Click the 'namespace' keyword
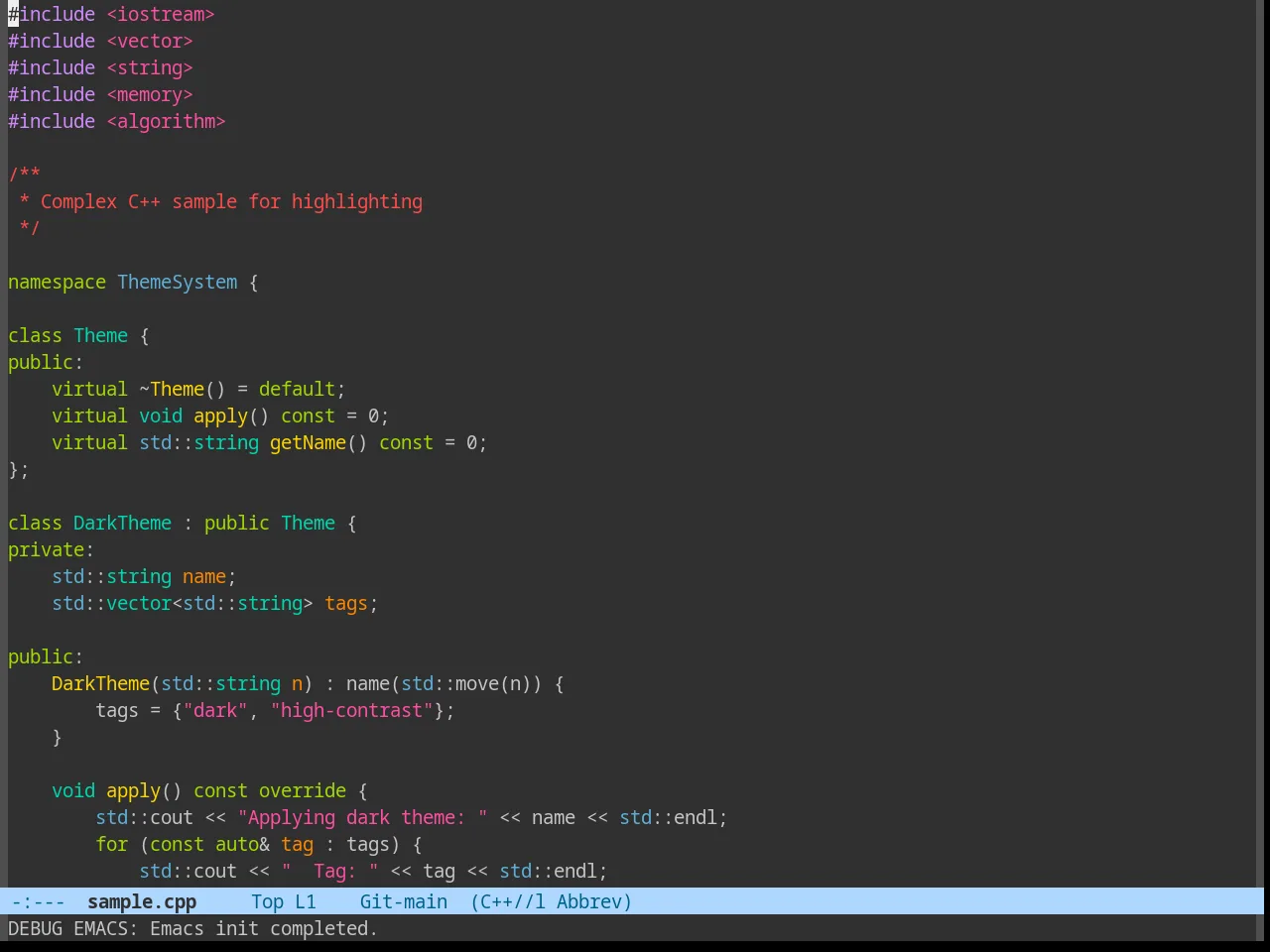 click(57, 282)
